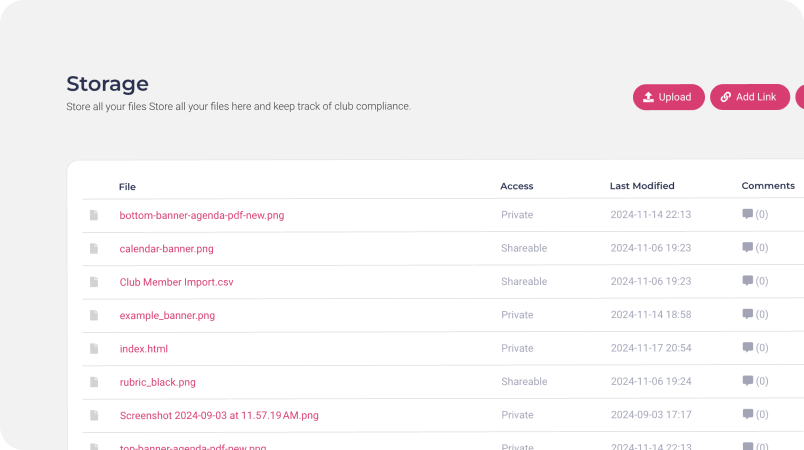
Task: Click Private access of bottom-banner-agenda-pdf-new.png
Action: (517, 215)
